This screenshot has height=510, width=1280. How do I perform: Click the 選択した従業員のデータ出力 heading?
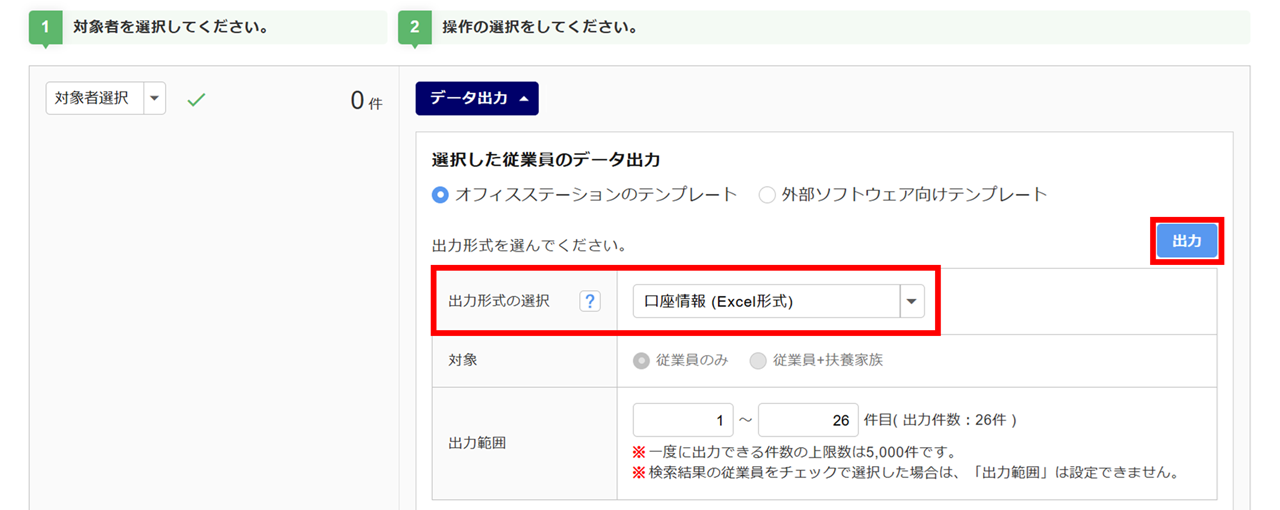(x=546, y=159)
